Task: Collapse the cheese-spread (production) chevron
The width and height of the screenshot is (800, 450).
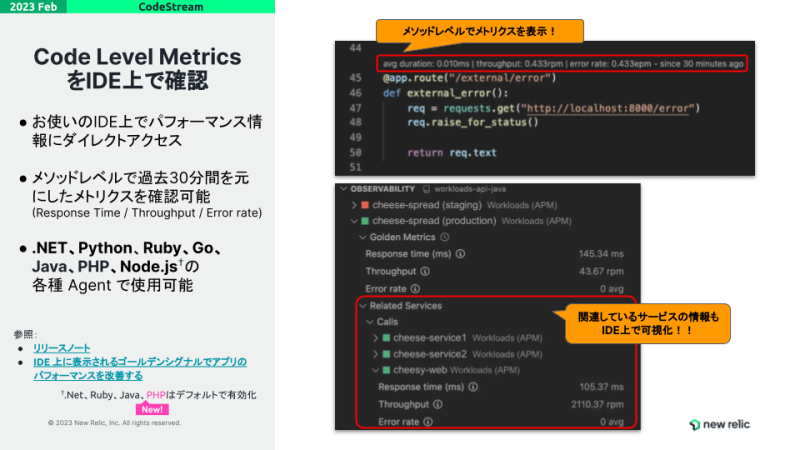Action: point(354,221)
